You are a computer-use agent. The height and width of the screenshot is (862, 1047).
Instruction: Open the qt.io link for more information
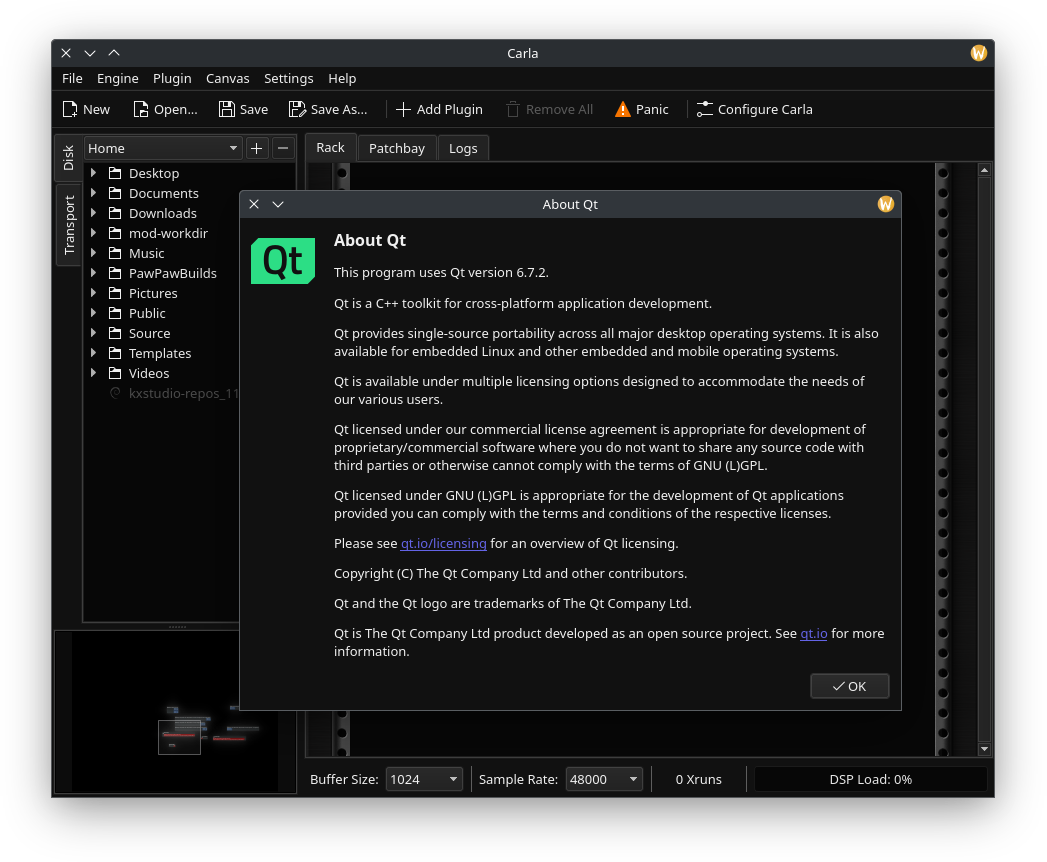[813, 634]
